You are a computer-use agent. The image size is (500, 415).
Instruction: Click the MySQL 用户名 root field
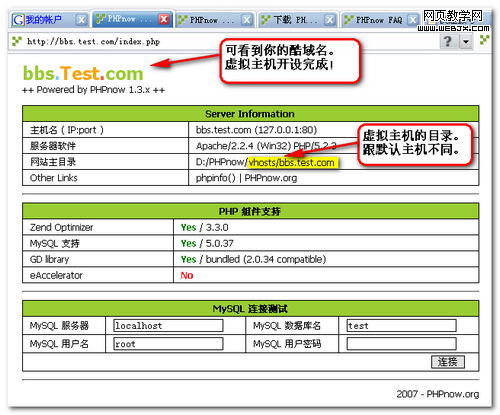pos(168,344)
